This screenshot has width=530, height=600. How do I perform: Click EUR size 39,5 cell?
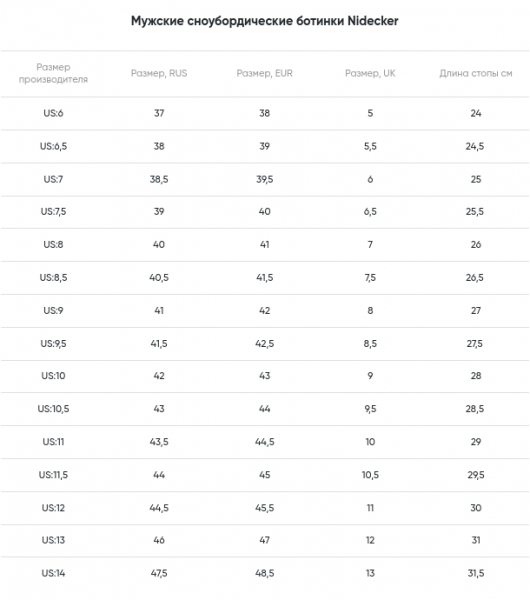264,179
